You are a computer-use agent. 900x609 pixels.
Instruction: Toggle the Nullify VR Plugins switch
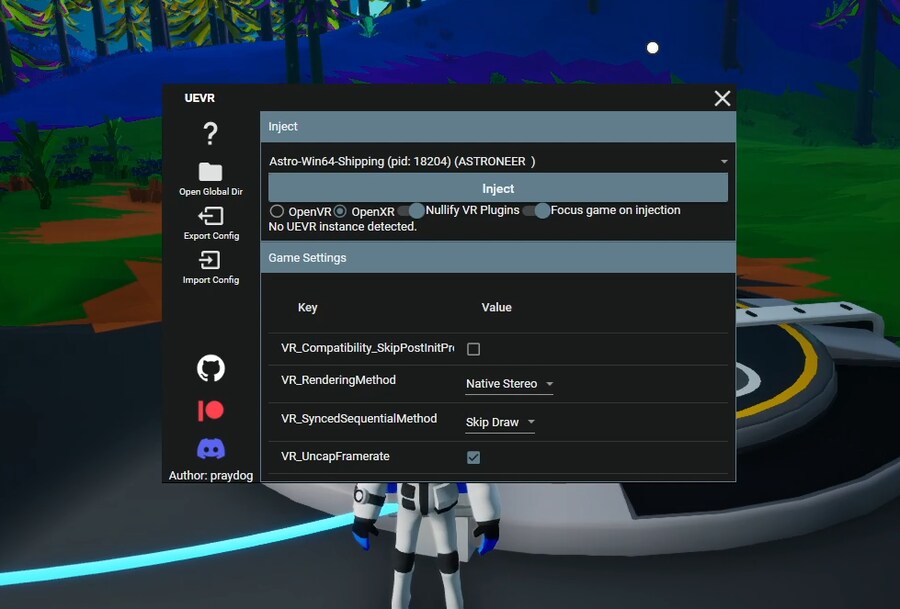(411, 211)
